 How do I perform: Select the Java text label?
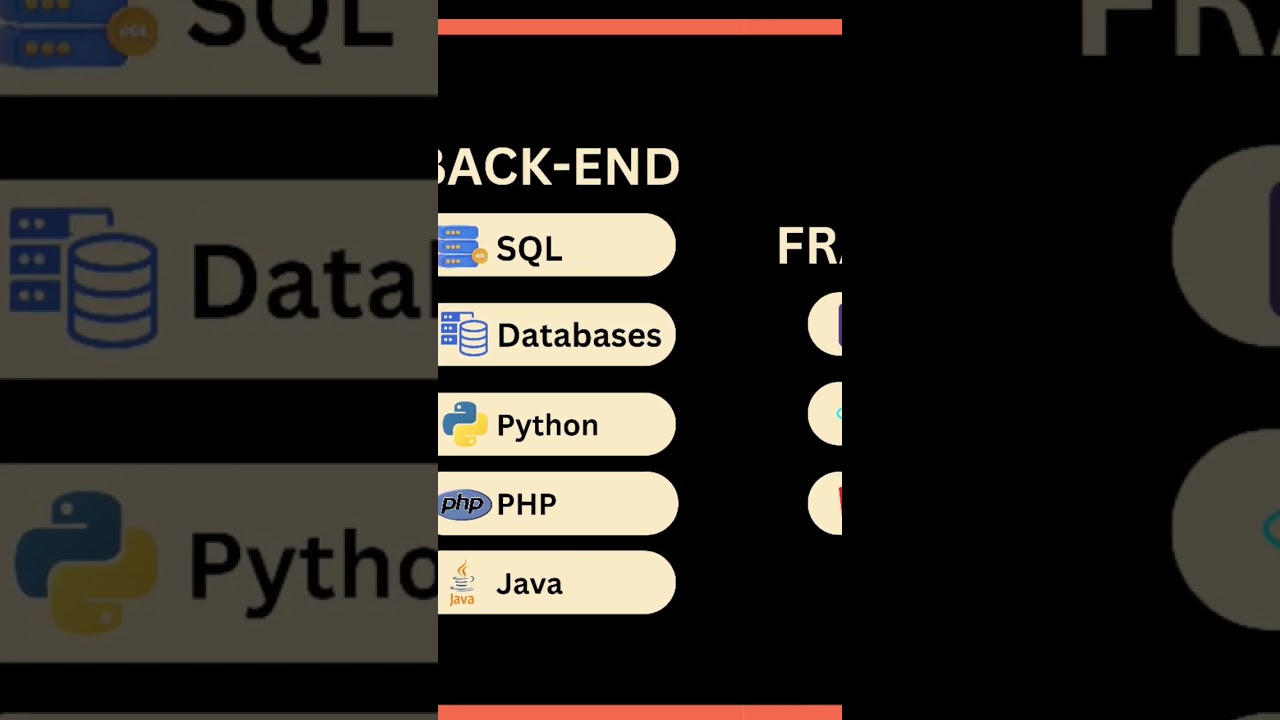(529, 583)
